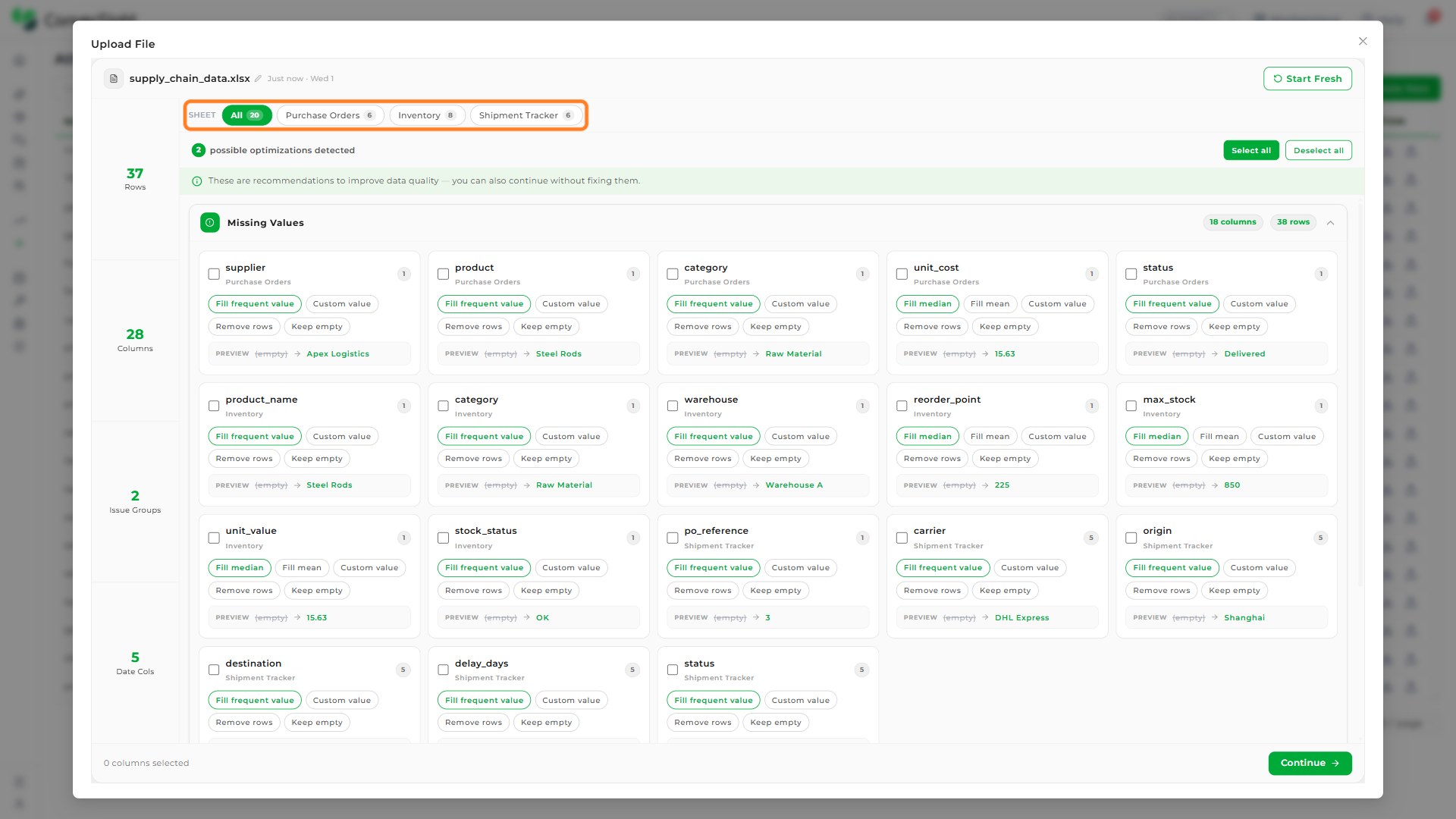Image resolution: width=1456 pixels, height=819 pixels.
Task: Open the Purchase Orders sheet tab
Action: [x=330, y=115]
